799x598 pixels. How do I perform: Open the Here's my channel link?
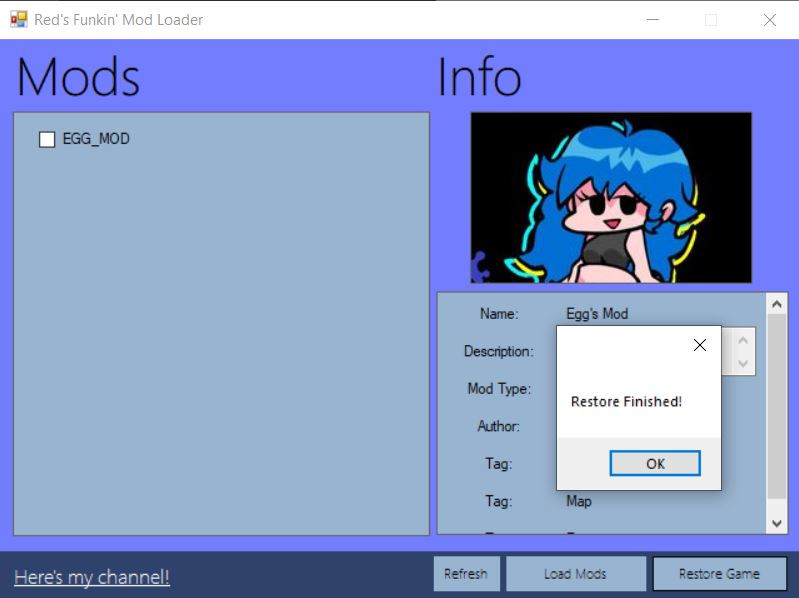click(x=92, y=577)
